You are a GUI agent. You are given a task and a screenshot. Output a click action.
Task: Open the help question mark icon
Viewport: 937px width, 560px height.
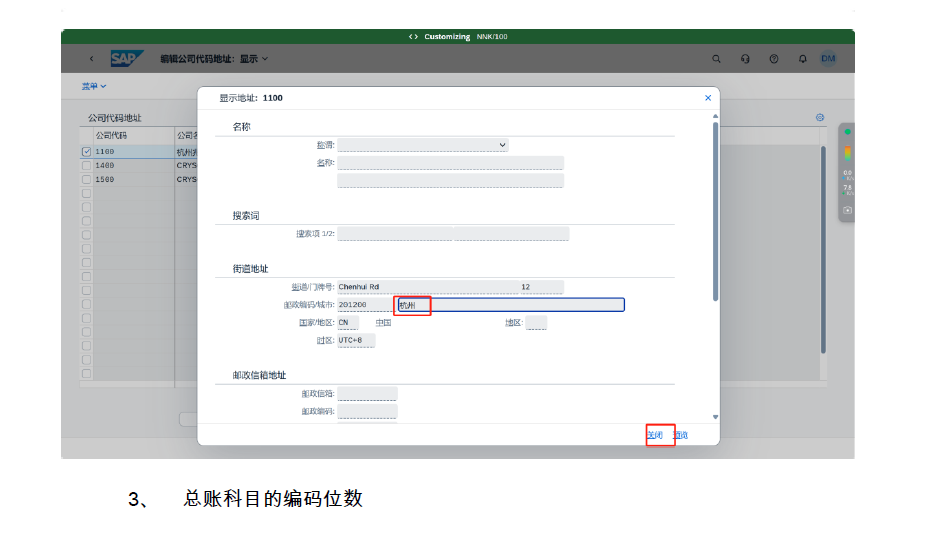point(774,59)
